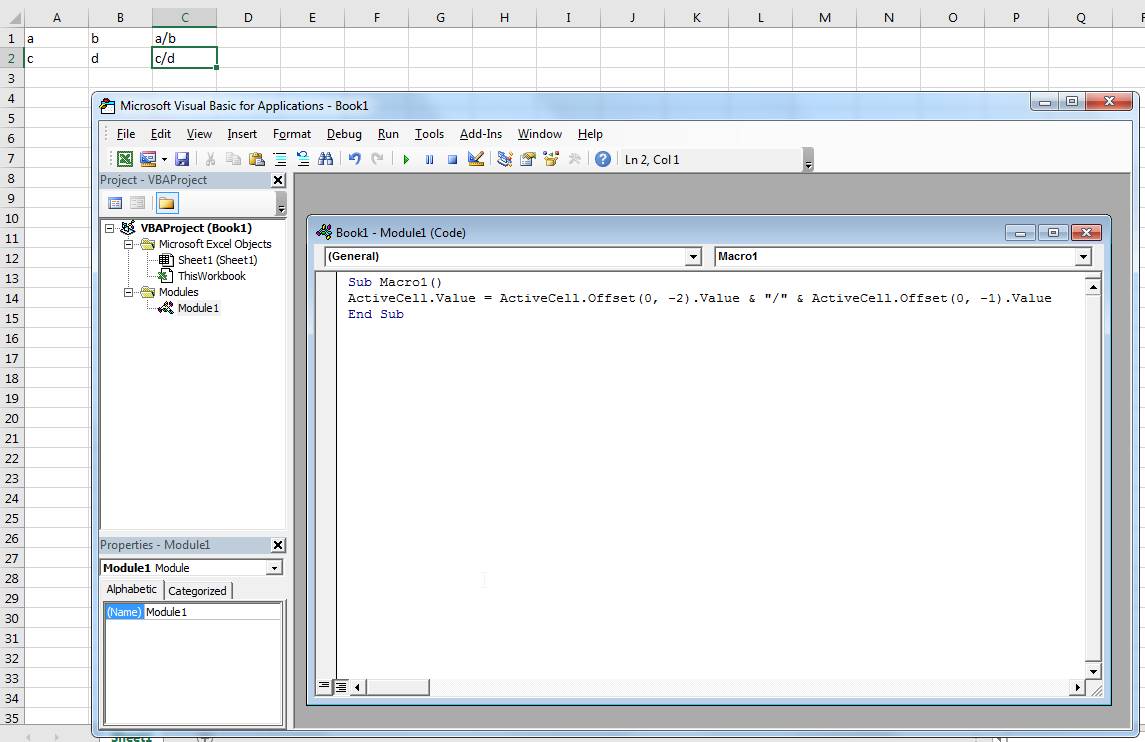Collapse the VBAProject (Book1) tree node
This screenshot has width=1145, height=742.
click(x=110, y=228)
